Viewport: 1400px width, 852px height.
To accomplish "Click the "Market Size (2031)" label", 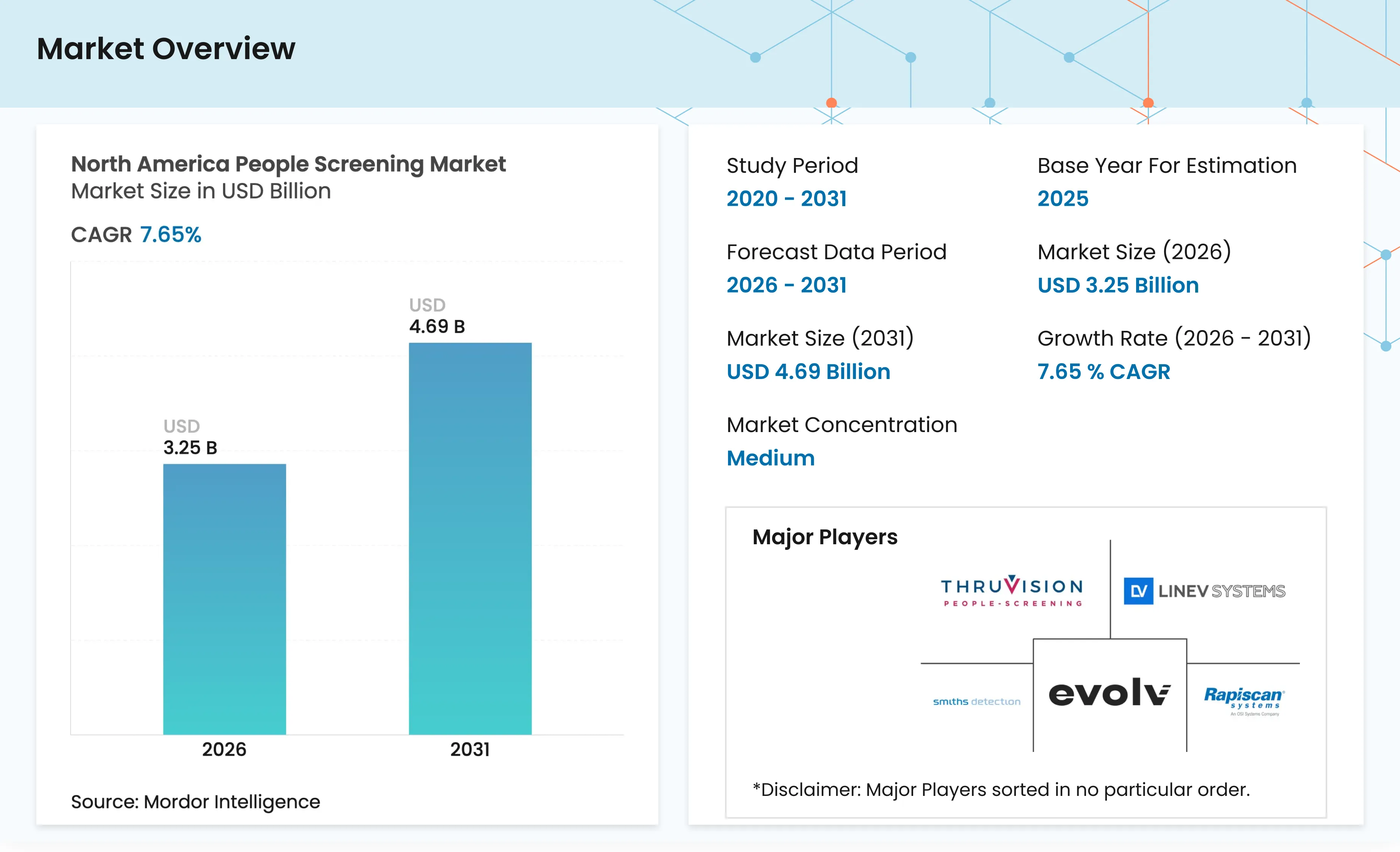I will [820, 338].
